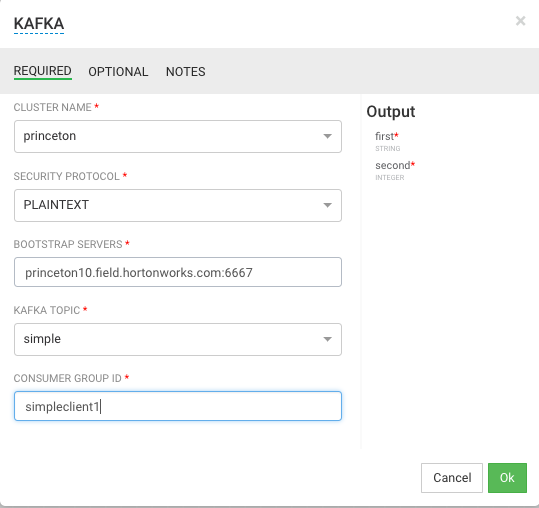This screenshot has width=539, height=508.
Task: Click the KAFKA title to rename it
Action: [39, 24]
